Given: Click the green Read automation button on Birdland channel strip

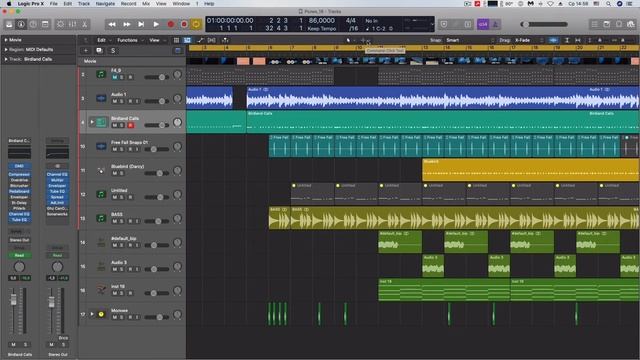Looking at the screenshot, I should (19, 256).
